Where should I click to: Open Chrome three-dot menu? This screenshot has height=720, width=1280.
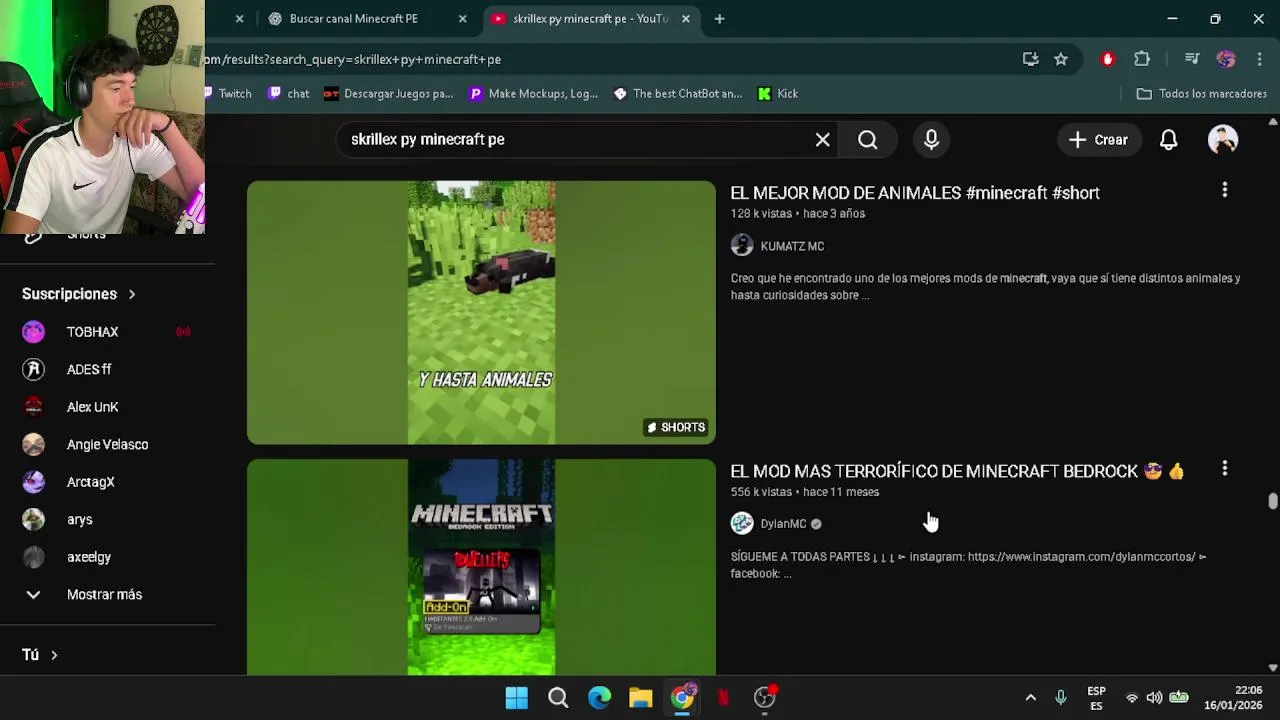click(1259, 59)
